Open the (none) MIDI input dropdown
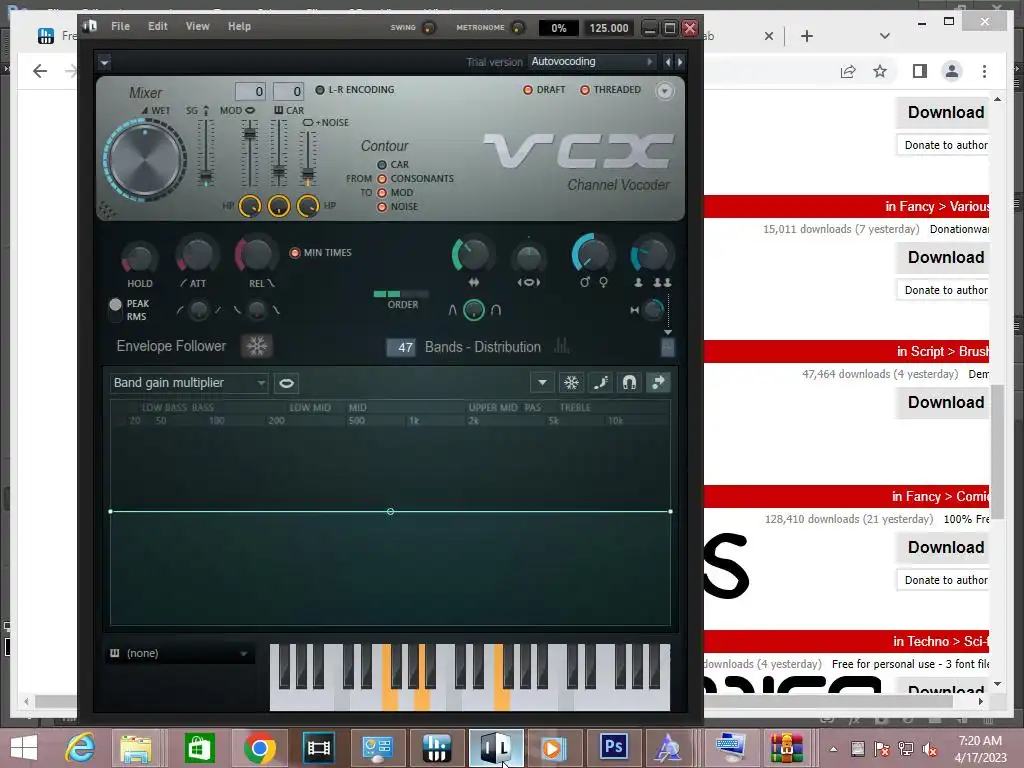The height and width of the screenshot is (768, 1024). pos(180,653)
